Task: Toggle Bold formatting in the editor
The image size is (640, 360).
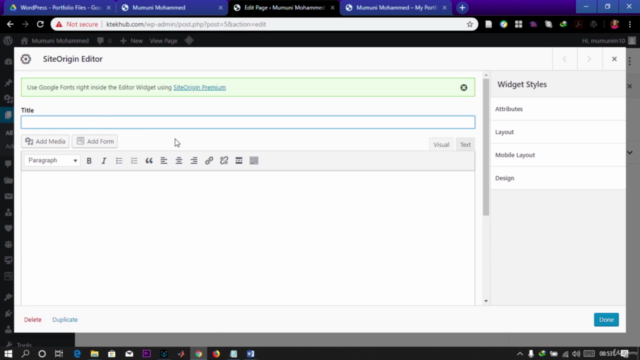Action: (89, 161)
